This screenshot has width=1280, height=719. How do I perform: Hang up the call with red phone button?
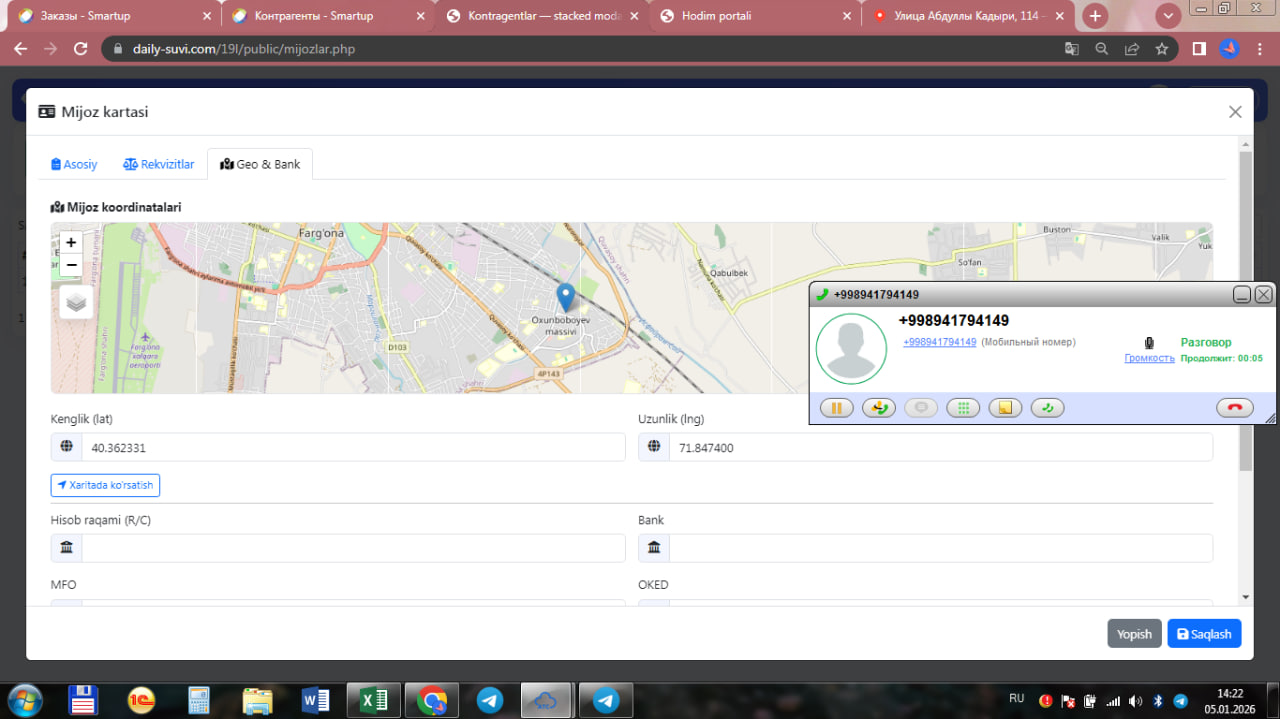[x=1234, y=408]
